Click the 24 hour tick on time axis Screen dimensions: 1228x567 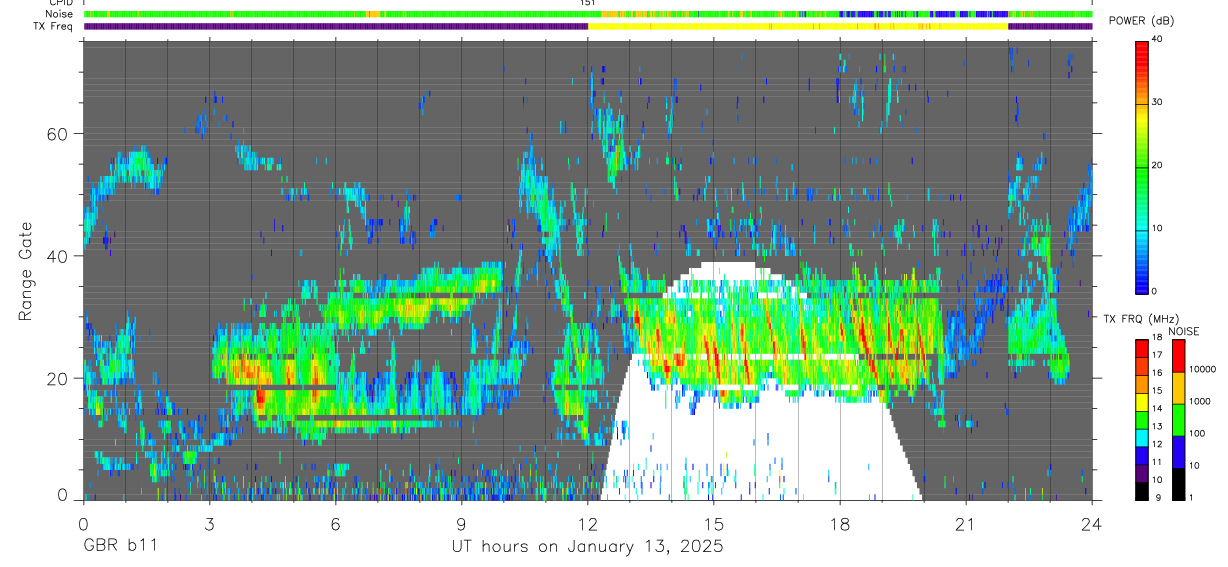pyautogui.click(x=1092, y=522)
